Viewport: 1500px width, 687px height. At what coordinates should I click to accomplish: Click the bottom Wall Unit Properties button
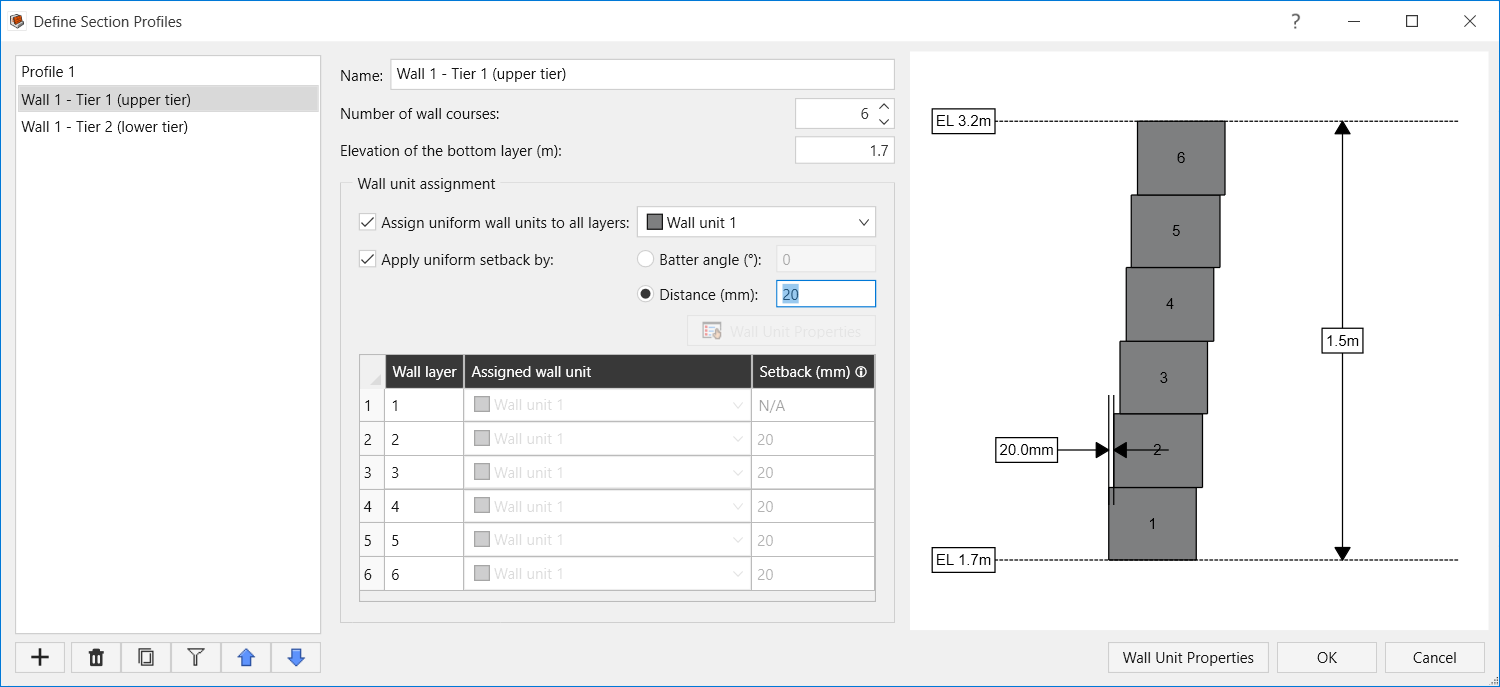(1188, 657)
